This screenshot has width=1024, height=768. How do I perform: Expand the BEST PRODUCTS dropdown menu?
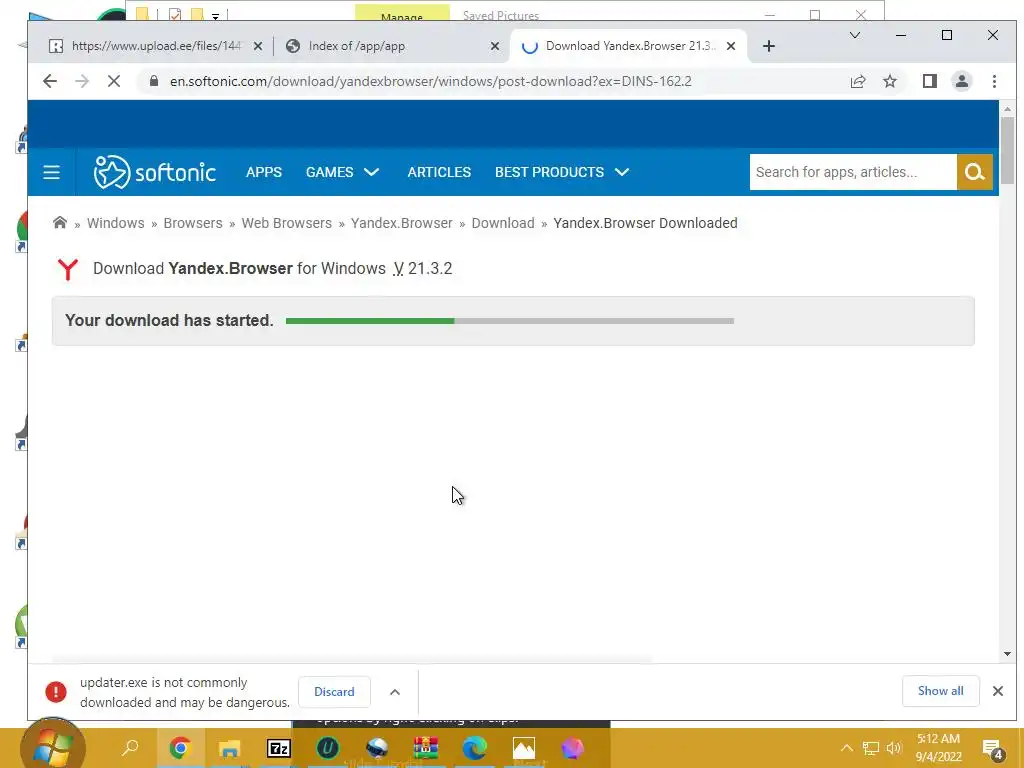tap(562, 172)
